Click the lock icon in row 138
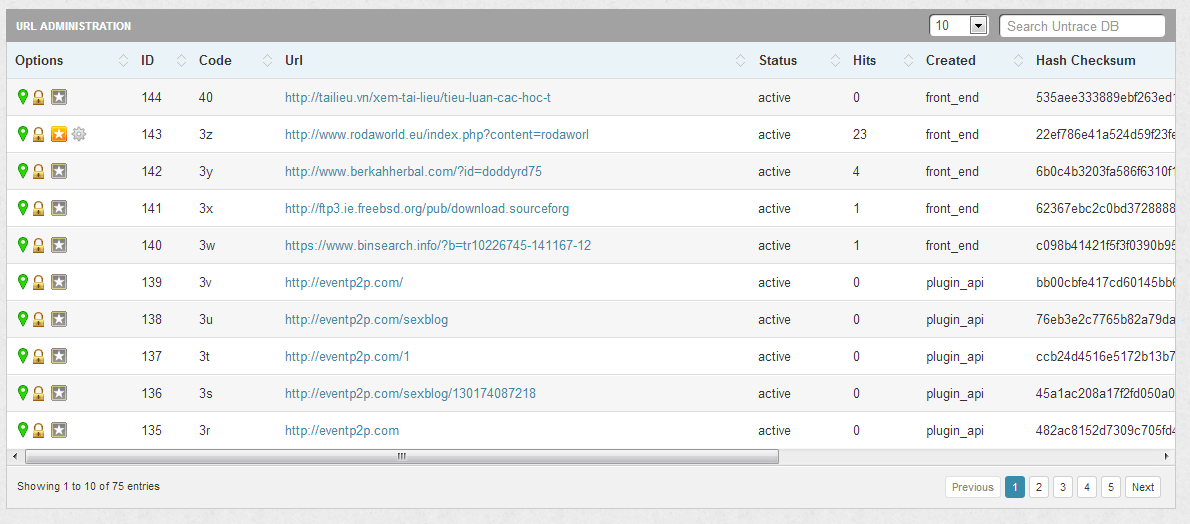 point(38,319)
